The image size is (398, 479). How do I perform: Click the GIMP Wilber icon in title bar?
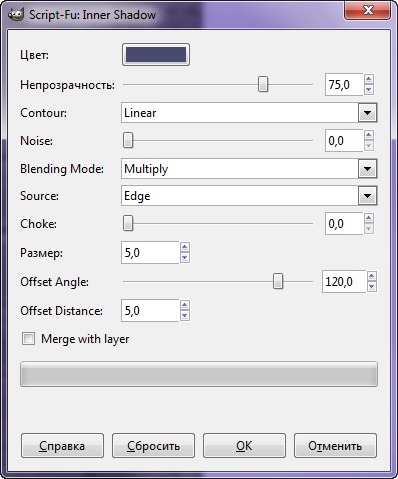click(x=15, y=15)
